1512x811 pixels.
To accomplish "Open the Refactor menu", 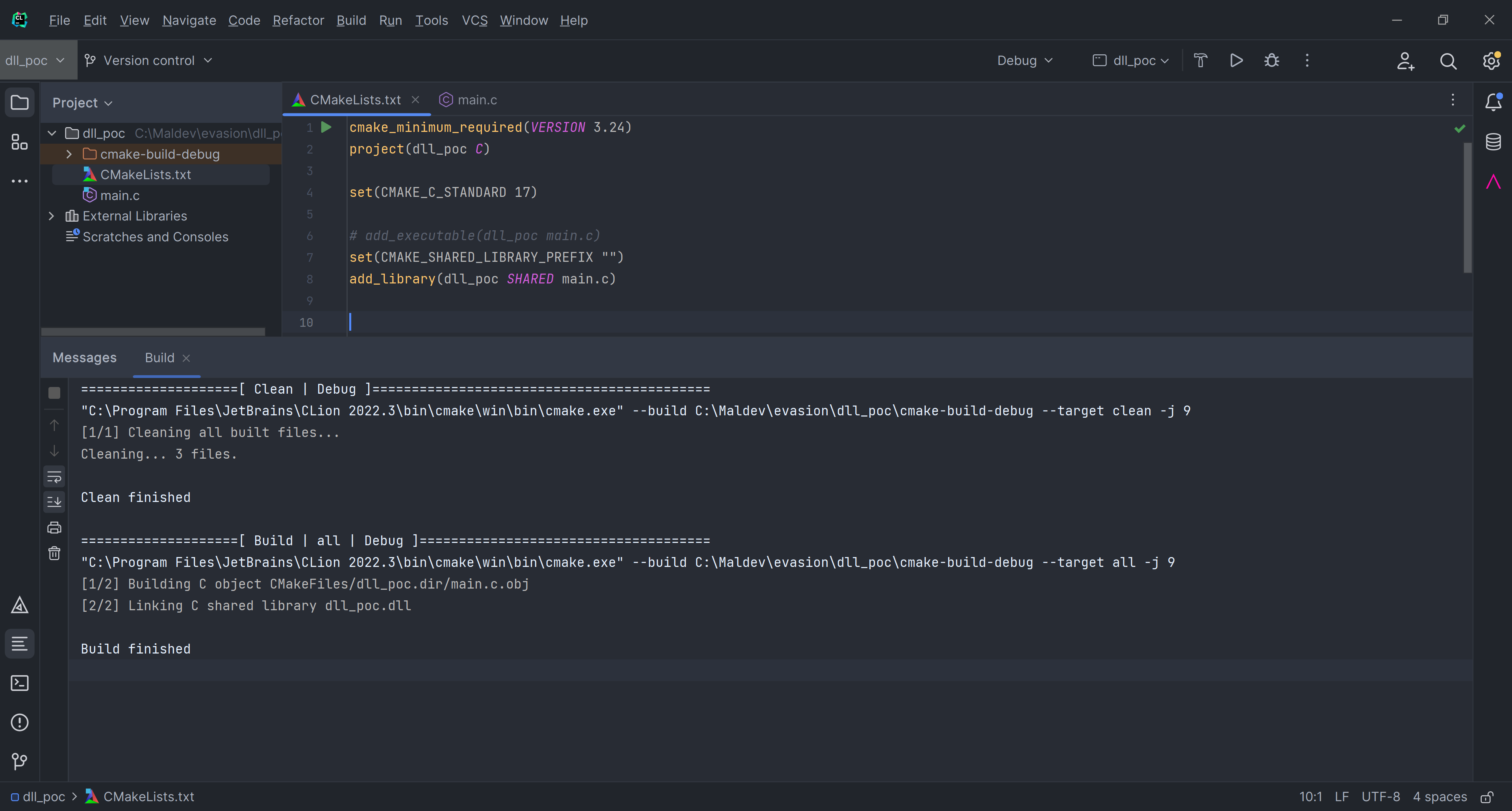I will [x=298, y=20].
